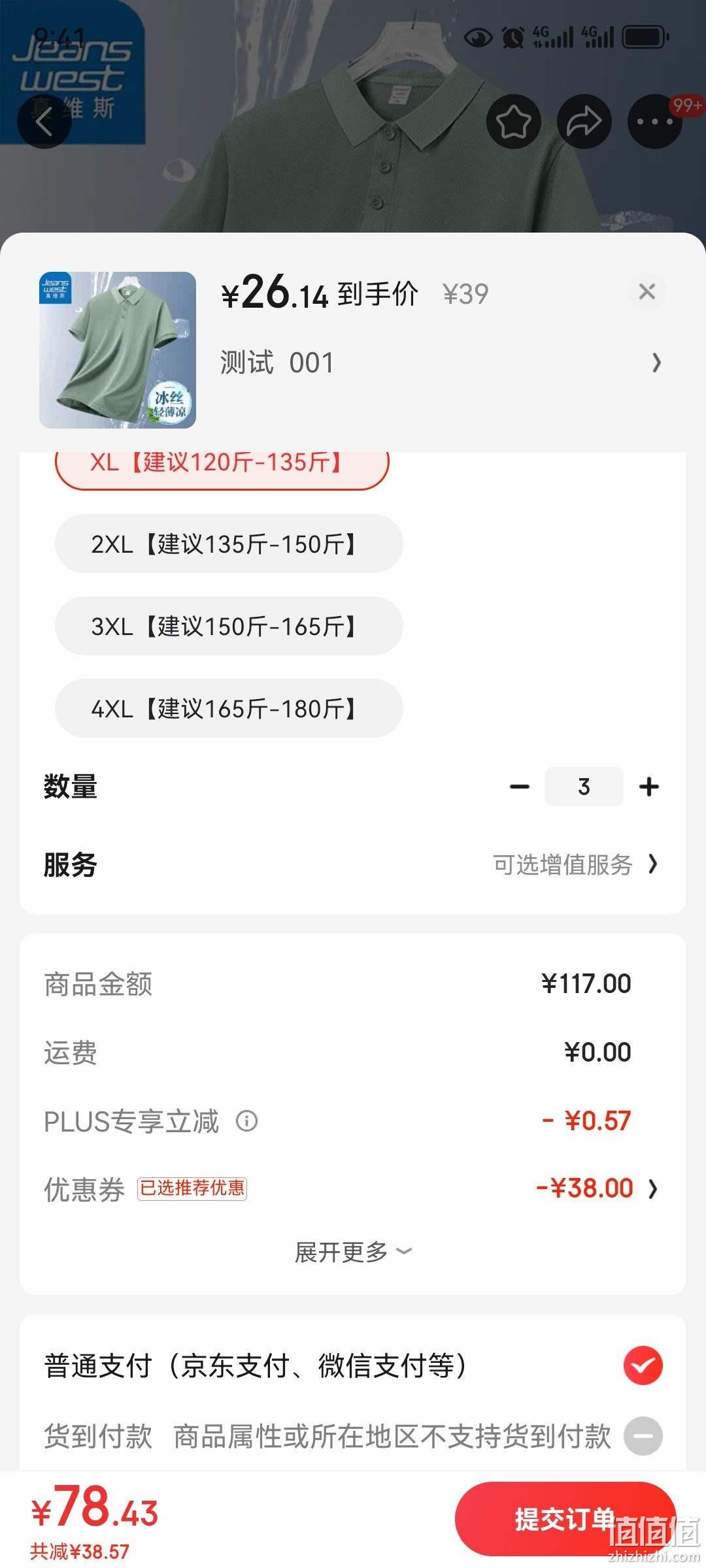Select size 2XL option

[x=229, y=544]
